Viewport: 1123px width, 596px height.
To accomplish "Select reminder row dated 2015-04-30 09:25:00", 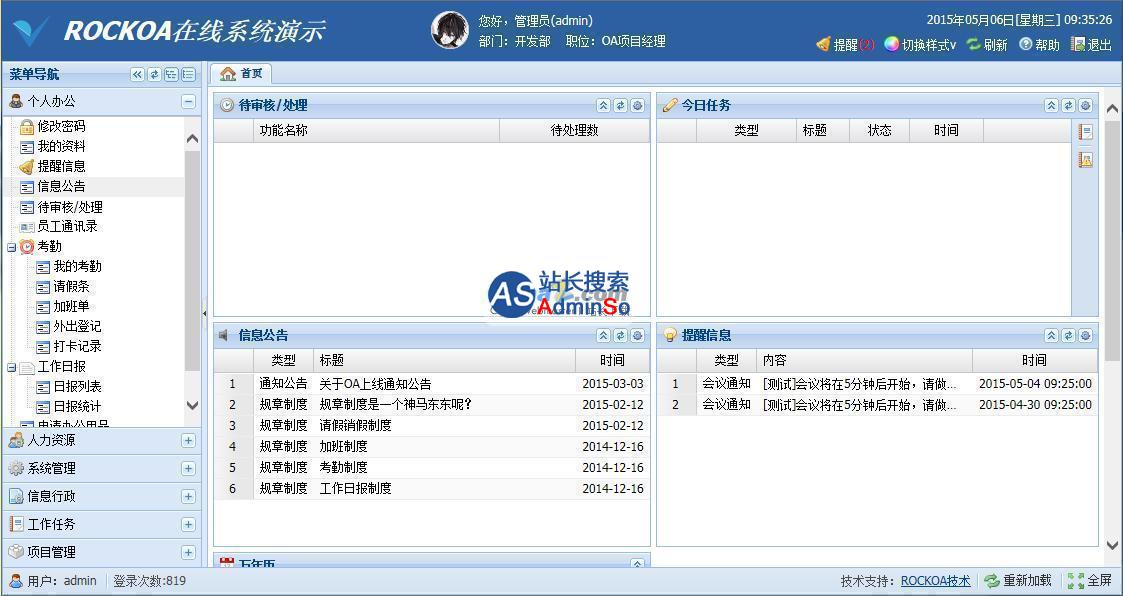I will pyautogui.click(x=877, y=405).
